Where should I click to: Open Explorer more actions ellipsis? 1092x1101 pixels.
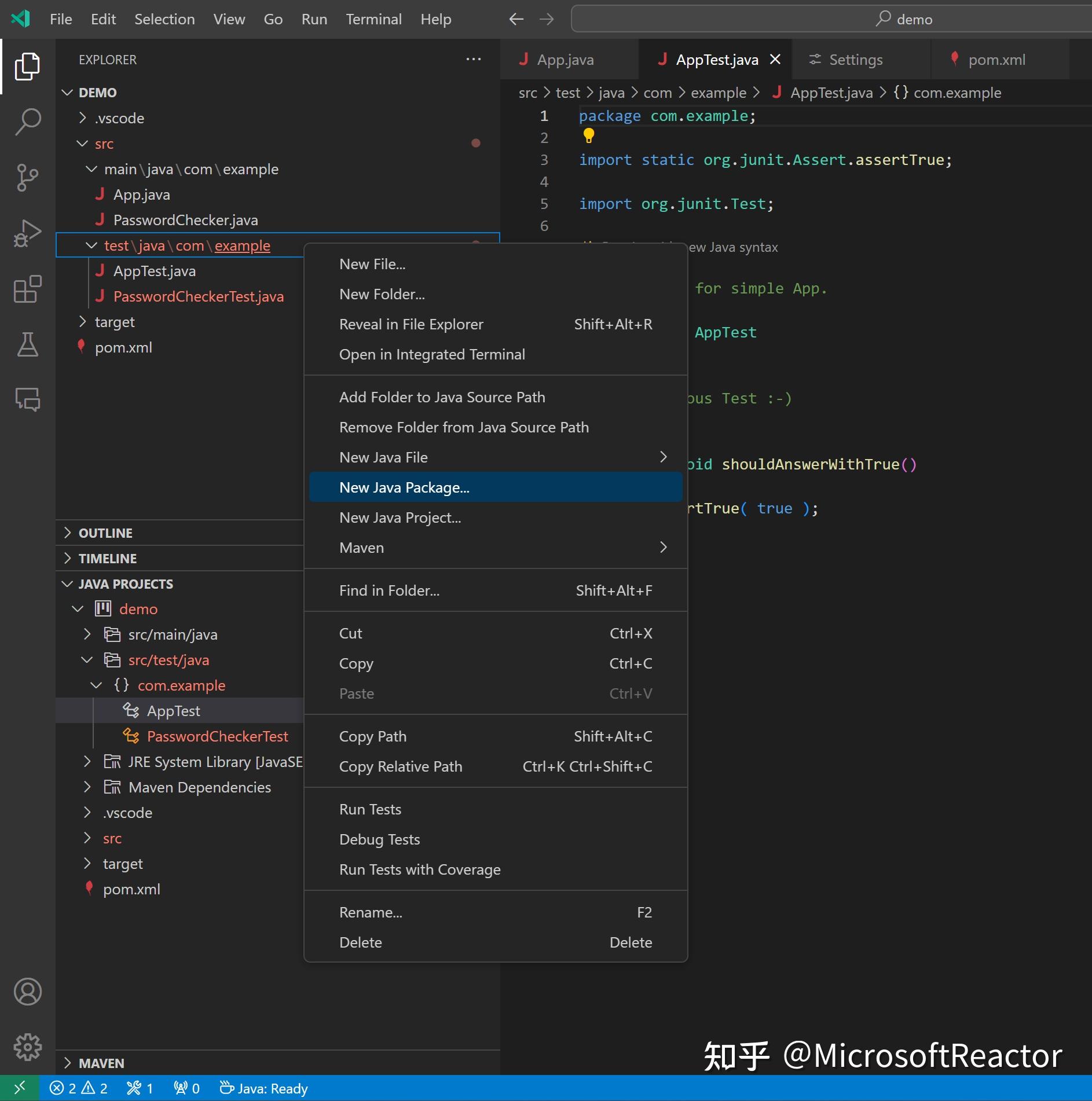click(474, 59)
